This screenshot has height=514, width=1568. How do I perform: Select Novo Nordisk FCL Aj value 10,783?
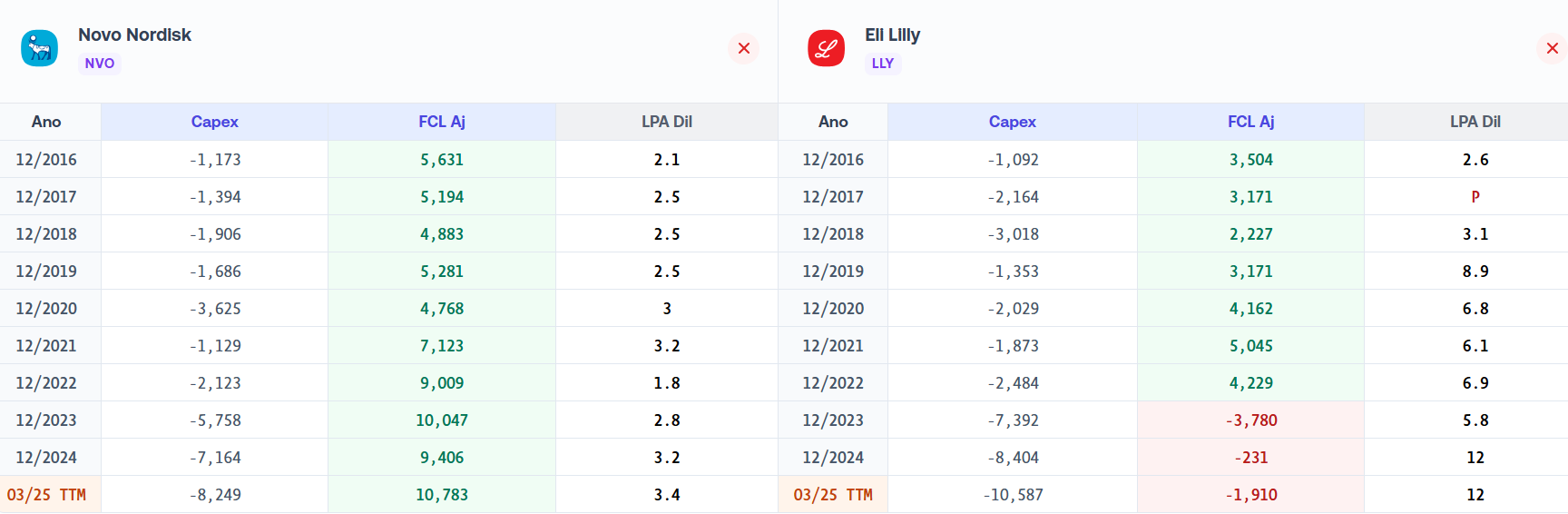[442, 495]
